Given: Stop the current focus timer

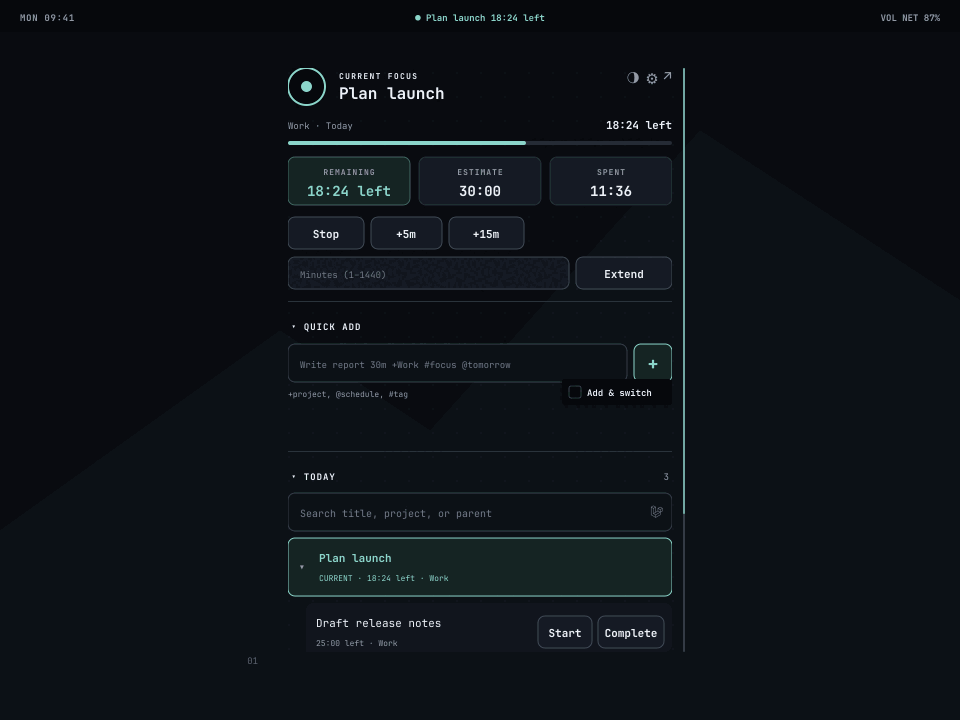Looking at the screenshot, I should coord(326,233).
